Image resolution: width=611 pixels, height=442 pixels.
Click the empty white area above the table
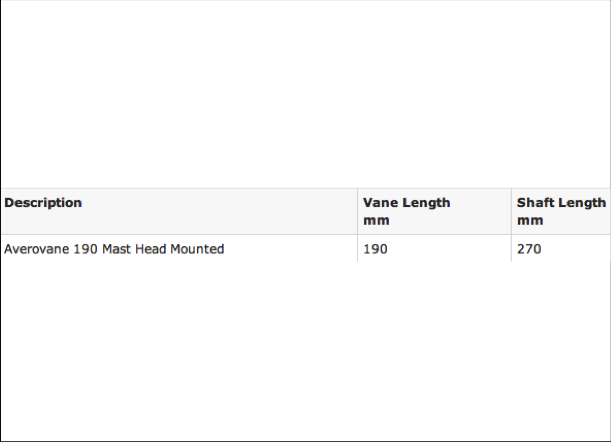pyautogui.click(x=306, y=94)
